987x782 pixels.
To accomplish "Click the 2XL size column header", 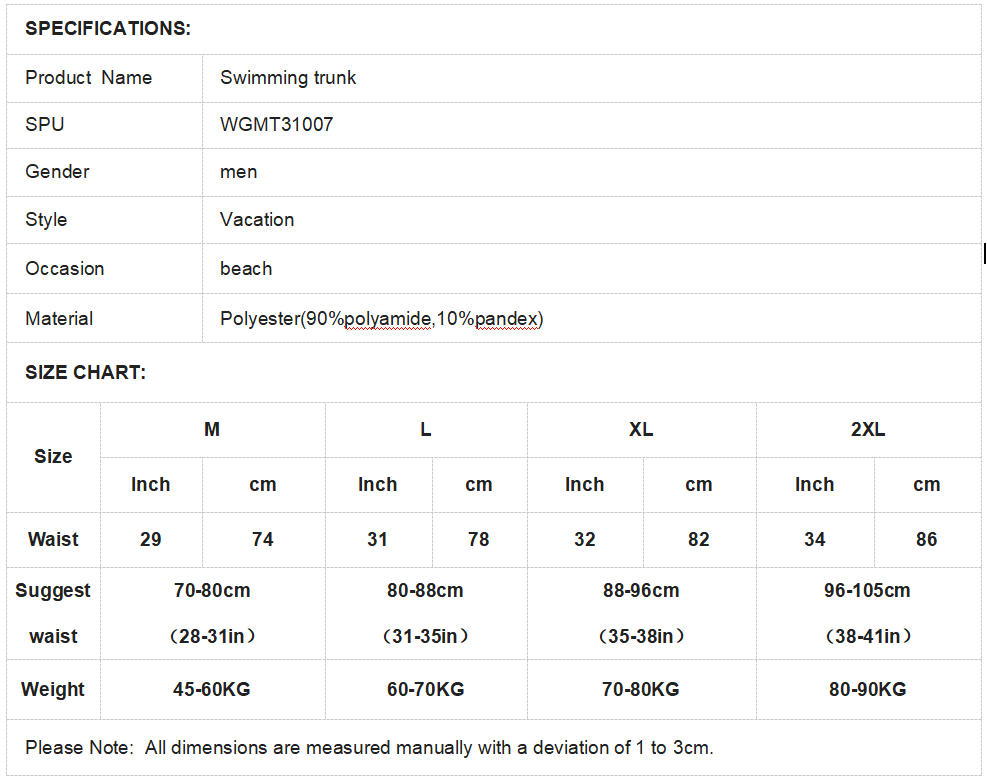I will 868,429.
